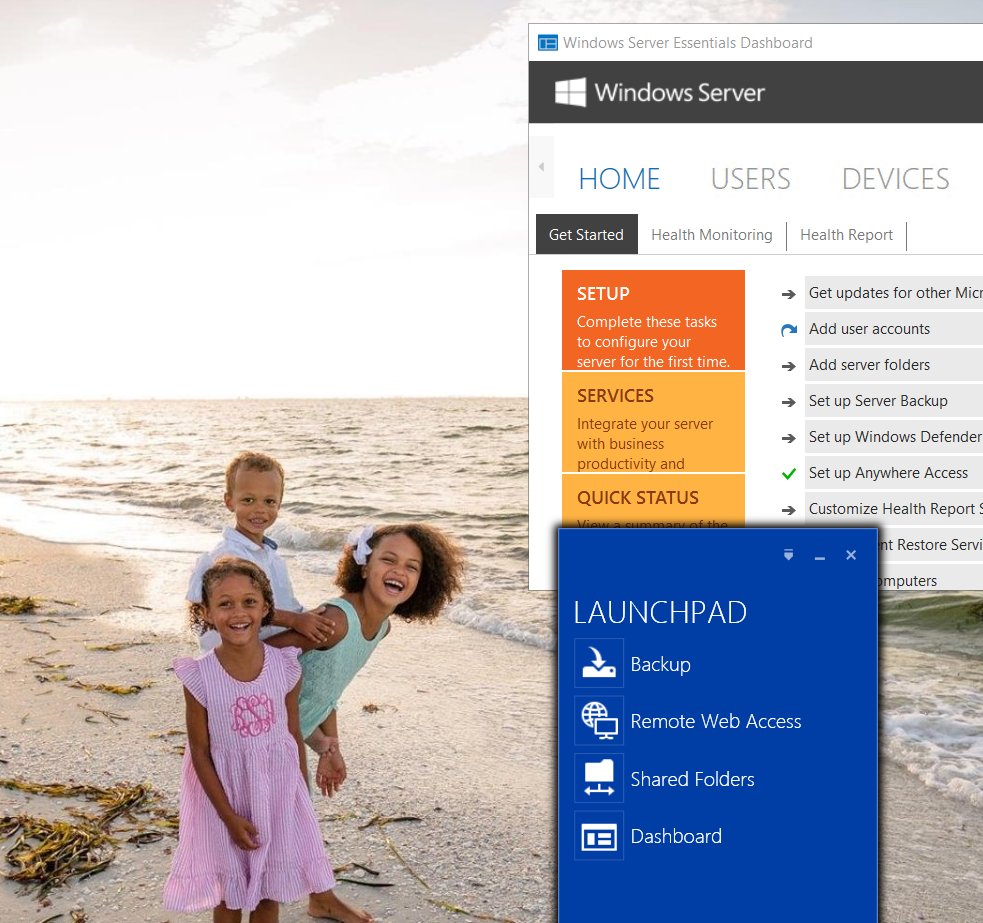This screenshot has width=983, height=923.
Task: Click the Remote Web Access label
Action: point(715,721)
